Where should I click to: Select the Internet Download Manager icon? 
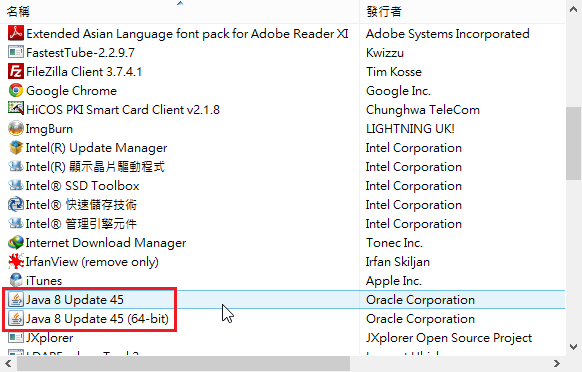click(x=16, y=242)
